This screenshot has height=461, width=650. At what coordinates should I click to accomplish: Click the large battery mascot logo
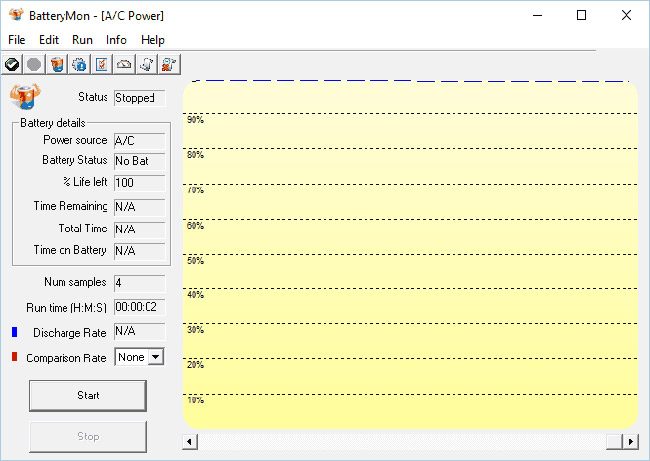pyautogui.click(x=24, y=96)
